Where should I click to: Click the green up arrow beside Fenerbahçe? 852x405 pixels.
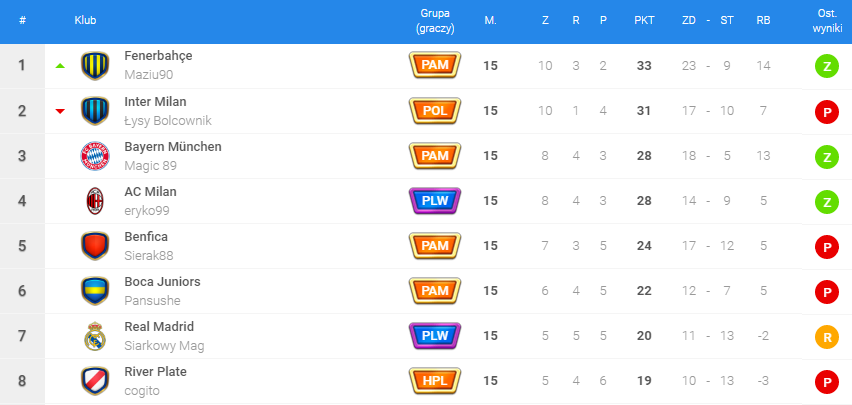[x=60, y=66]
